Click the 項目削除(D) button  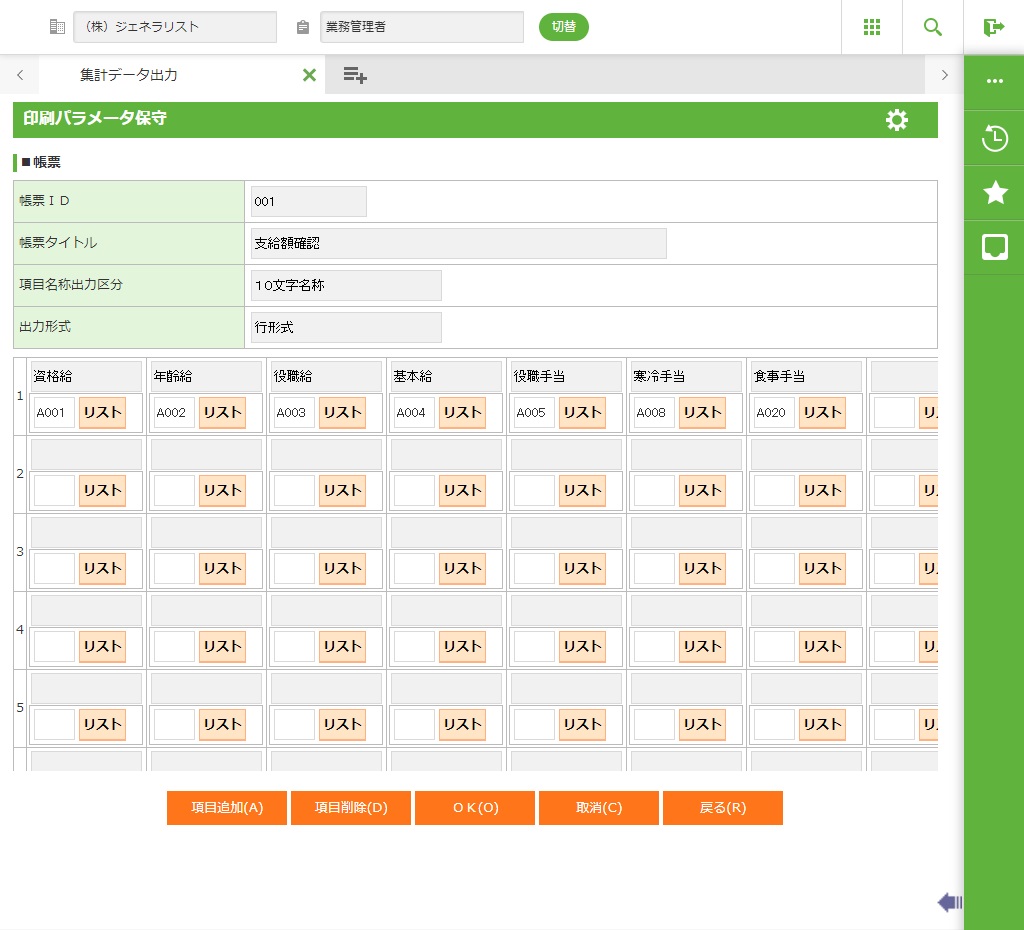tap(351, 808)
